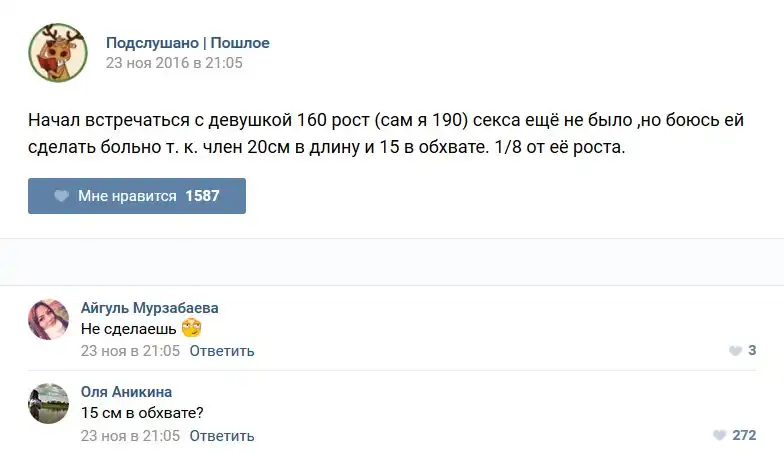Visit Оля Аникина's profile name link
Screen dimensions: 784x454
pos(126,392)
